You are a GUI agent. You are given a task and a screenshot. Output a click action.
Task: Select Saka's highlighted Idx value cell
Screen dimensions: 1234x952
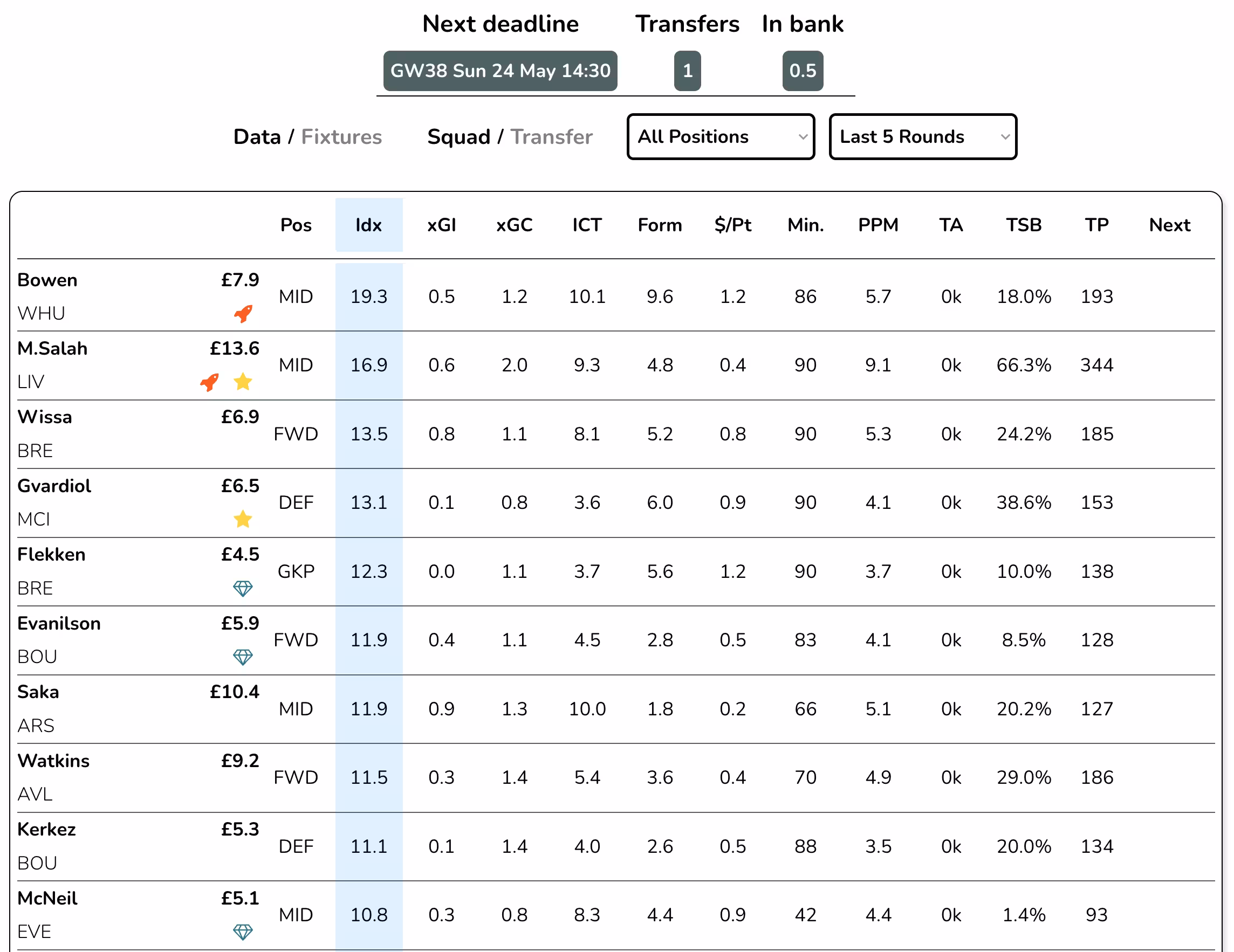(x=369, y=709)
